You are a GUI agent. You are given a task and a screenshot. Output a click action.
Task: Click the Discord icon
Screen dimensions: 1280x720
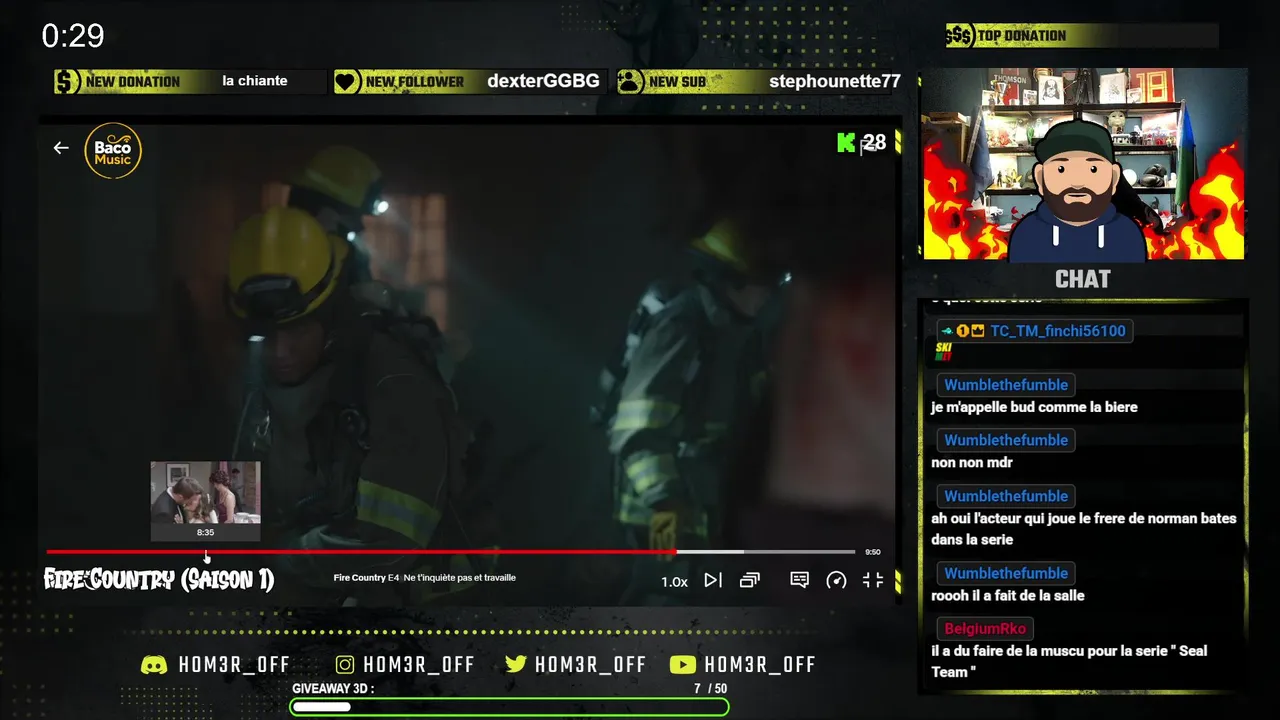click(154, 665)
